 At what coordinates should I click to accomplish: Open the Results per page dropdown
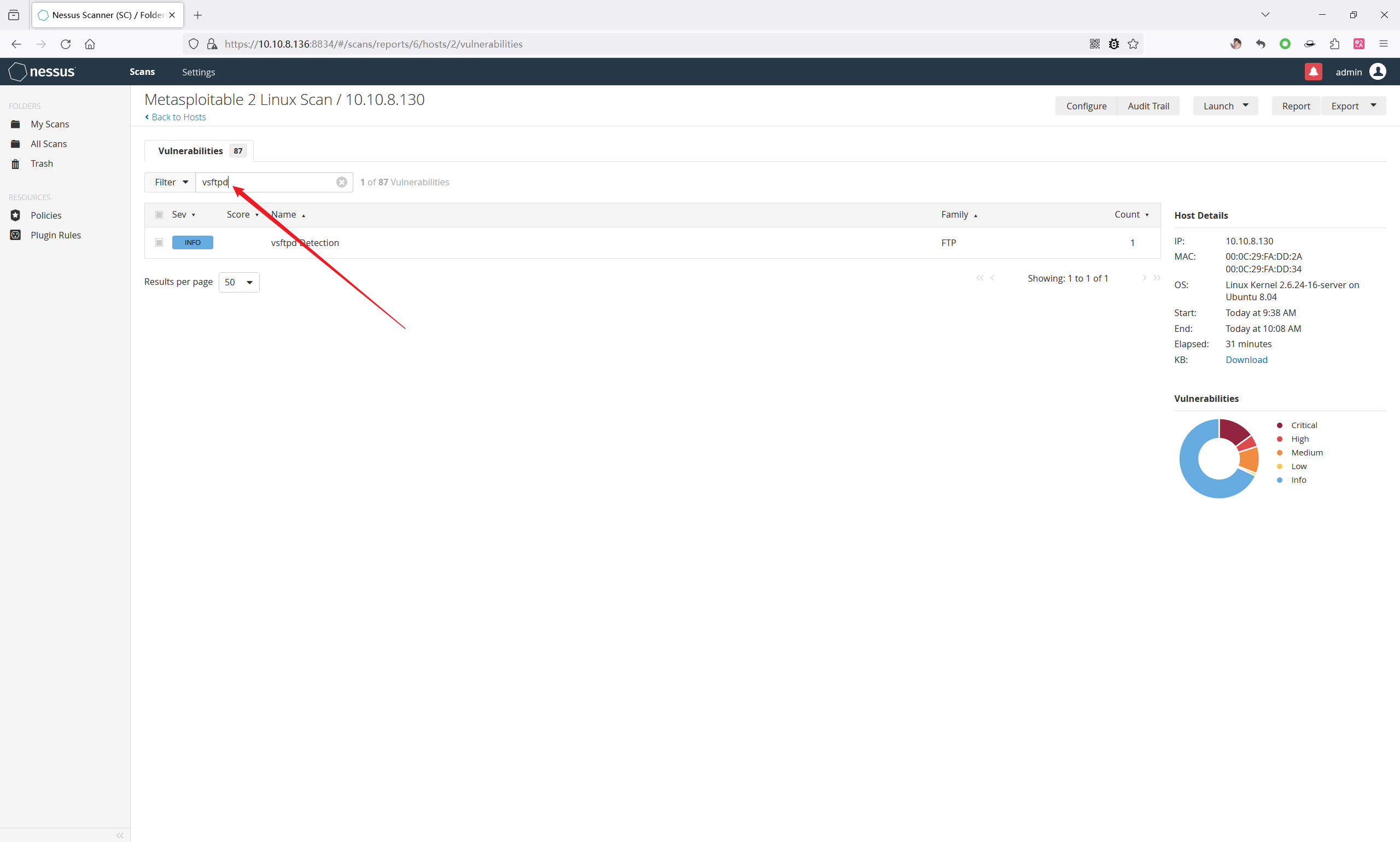[239, 283]
